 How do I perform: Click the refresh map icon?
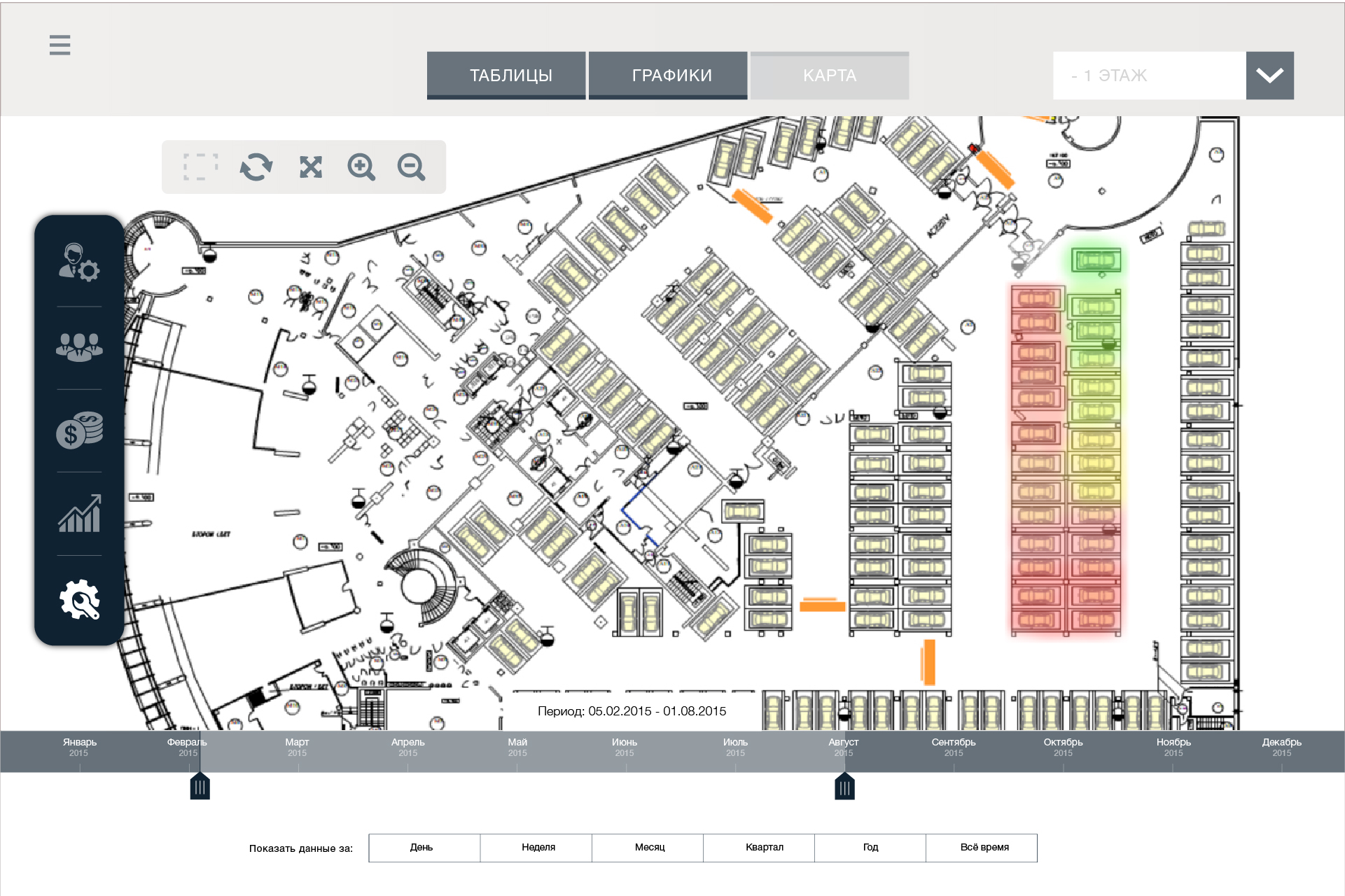click(x=256, y=167)
